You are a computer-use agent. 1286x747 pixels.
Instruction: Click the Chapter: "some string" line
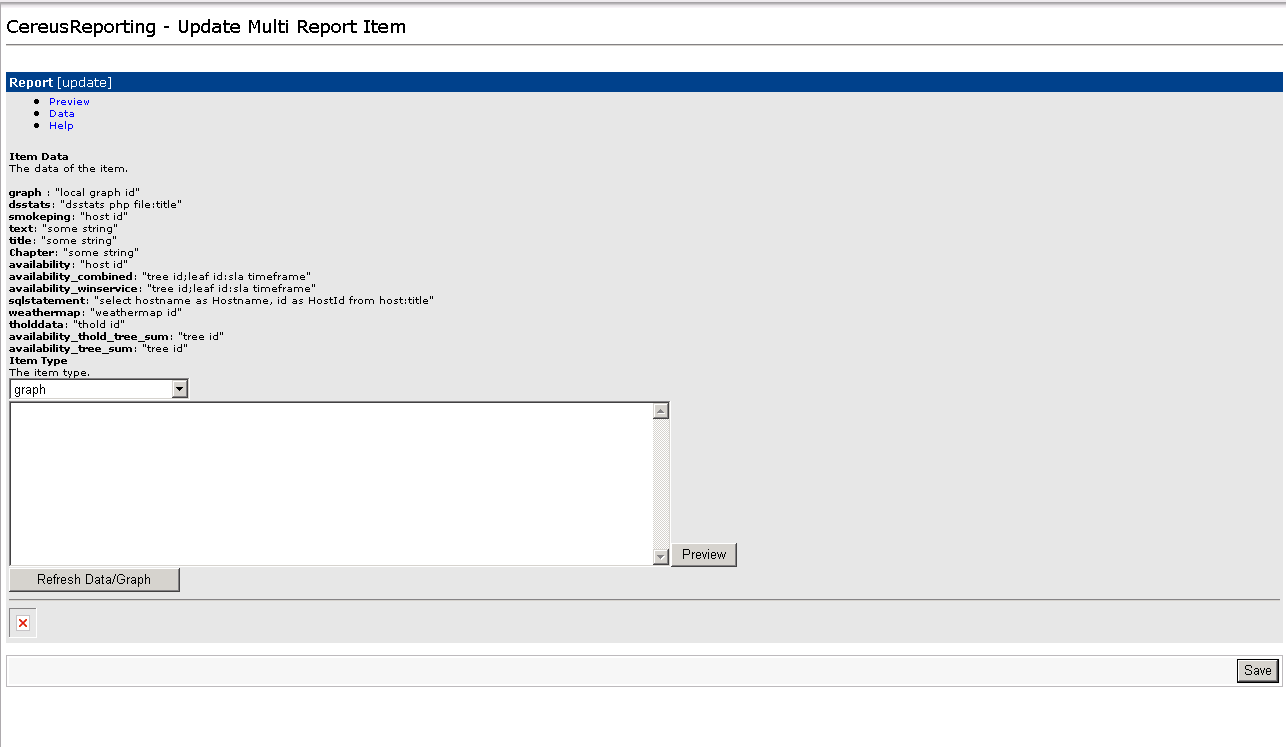(73, 252)
